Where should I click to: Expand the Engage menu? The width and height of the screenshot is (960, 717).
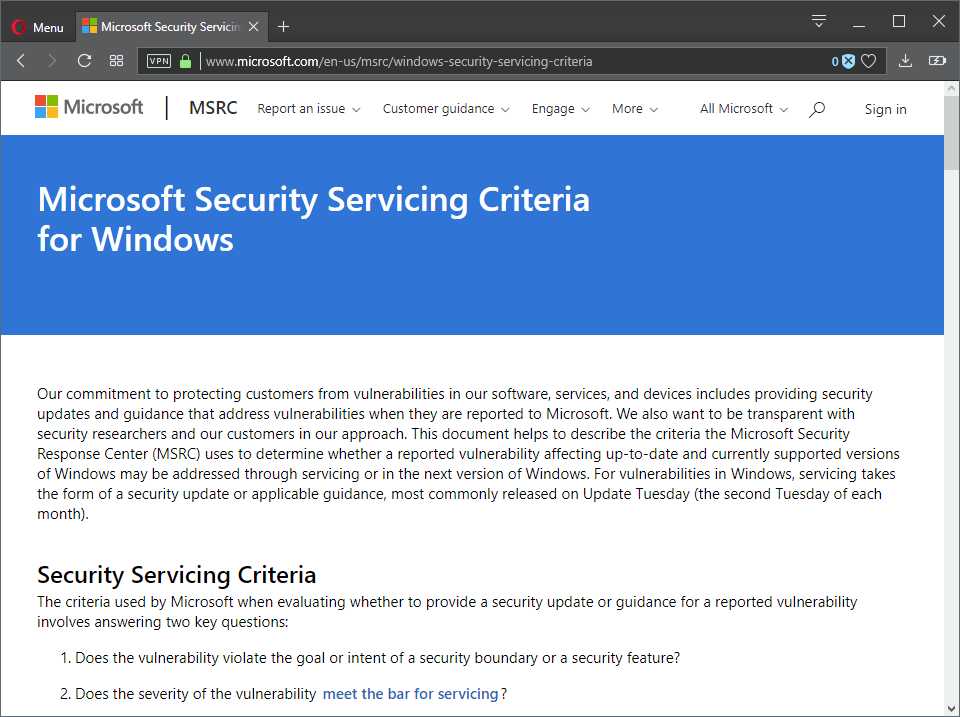click(x=560, y=108)
